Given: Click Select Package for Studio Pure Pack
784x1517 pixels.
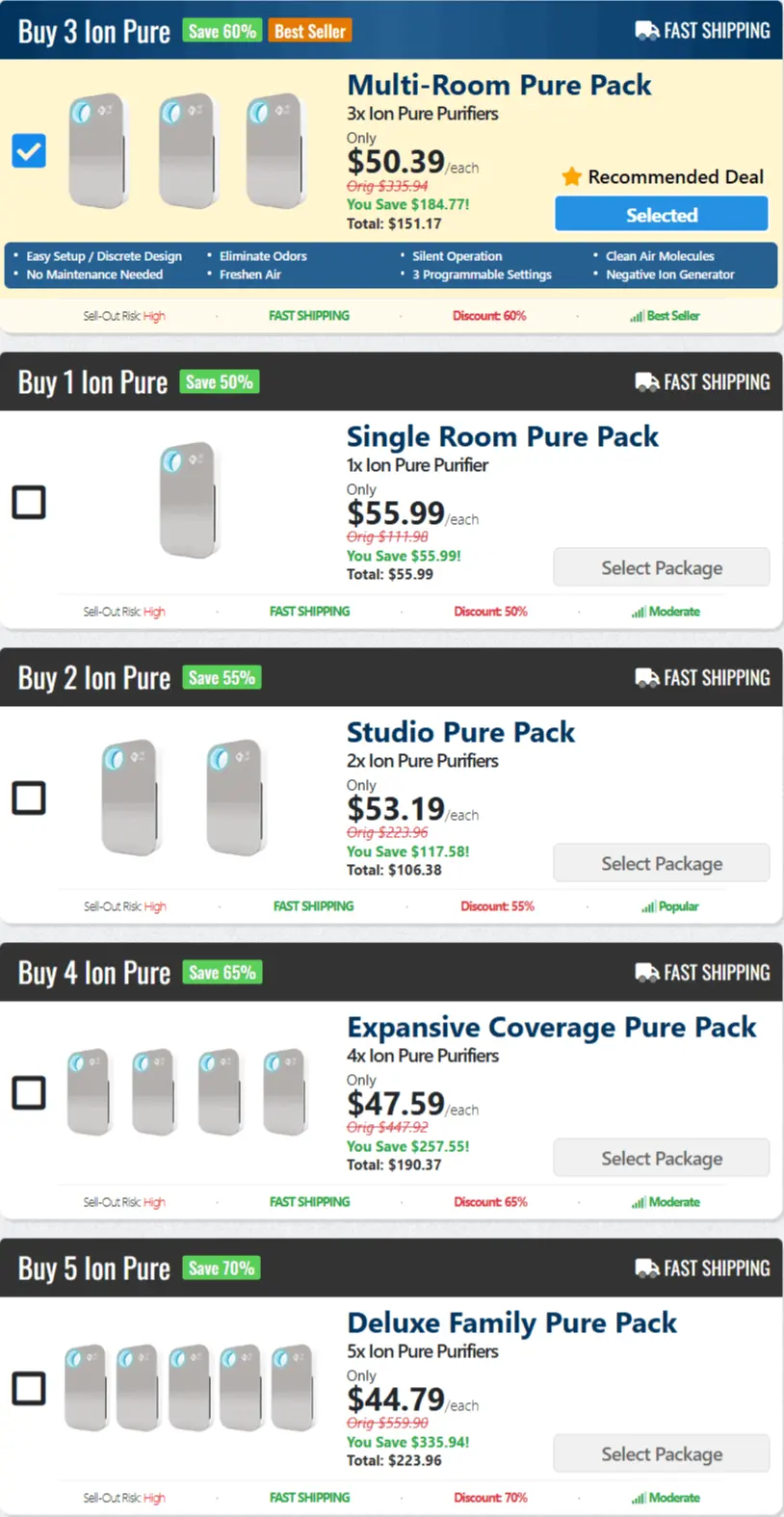Looking at the screenshot, I should coord(661,862).
